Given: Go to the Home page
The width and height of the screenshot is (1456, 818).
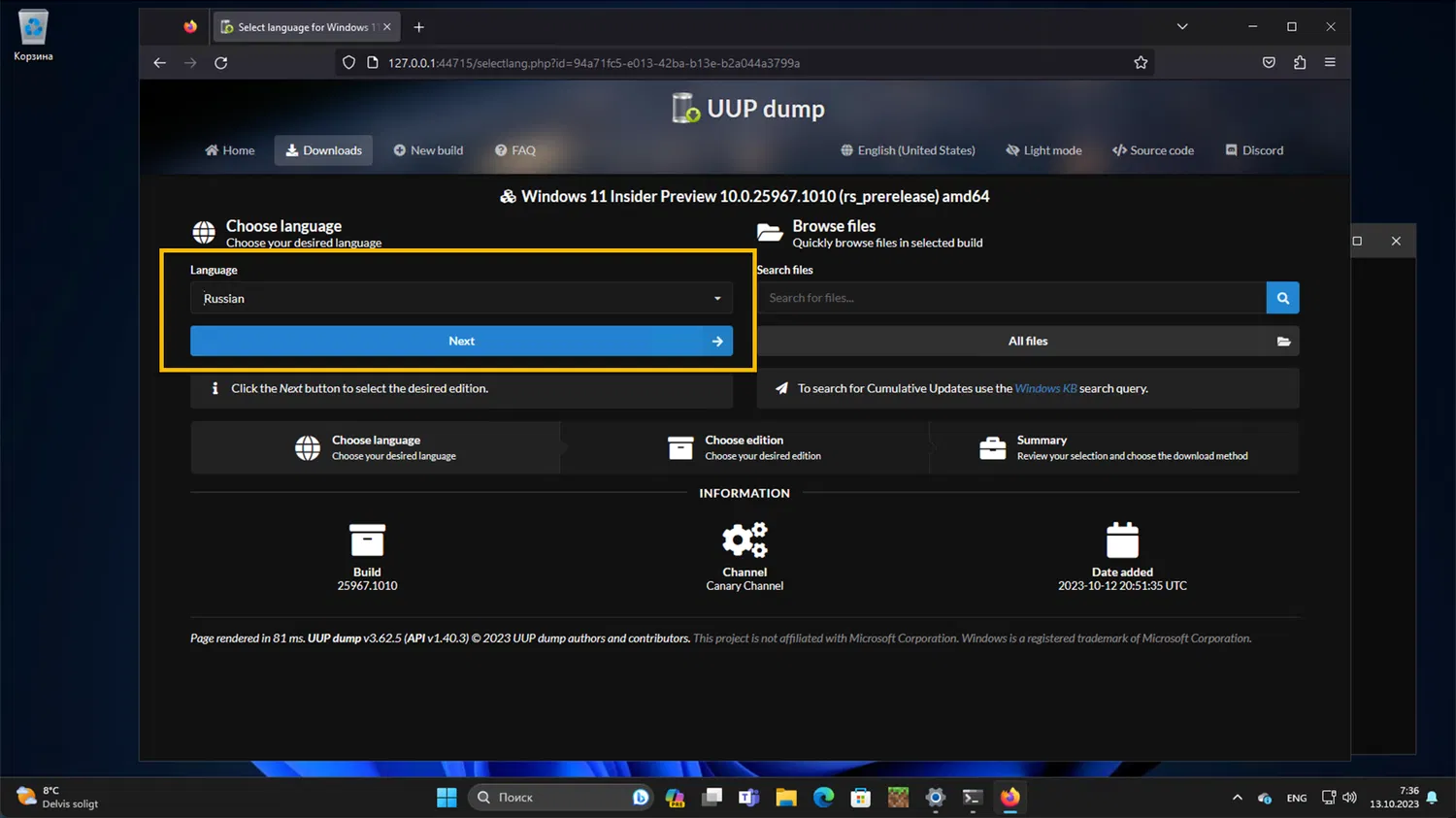Looking at the screenshot, I should pyautogui.click(x=230, y=150).
